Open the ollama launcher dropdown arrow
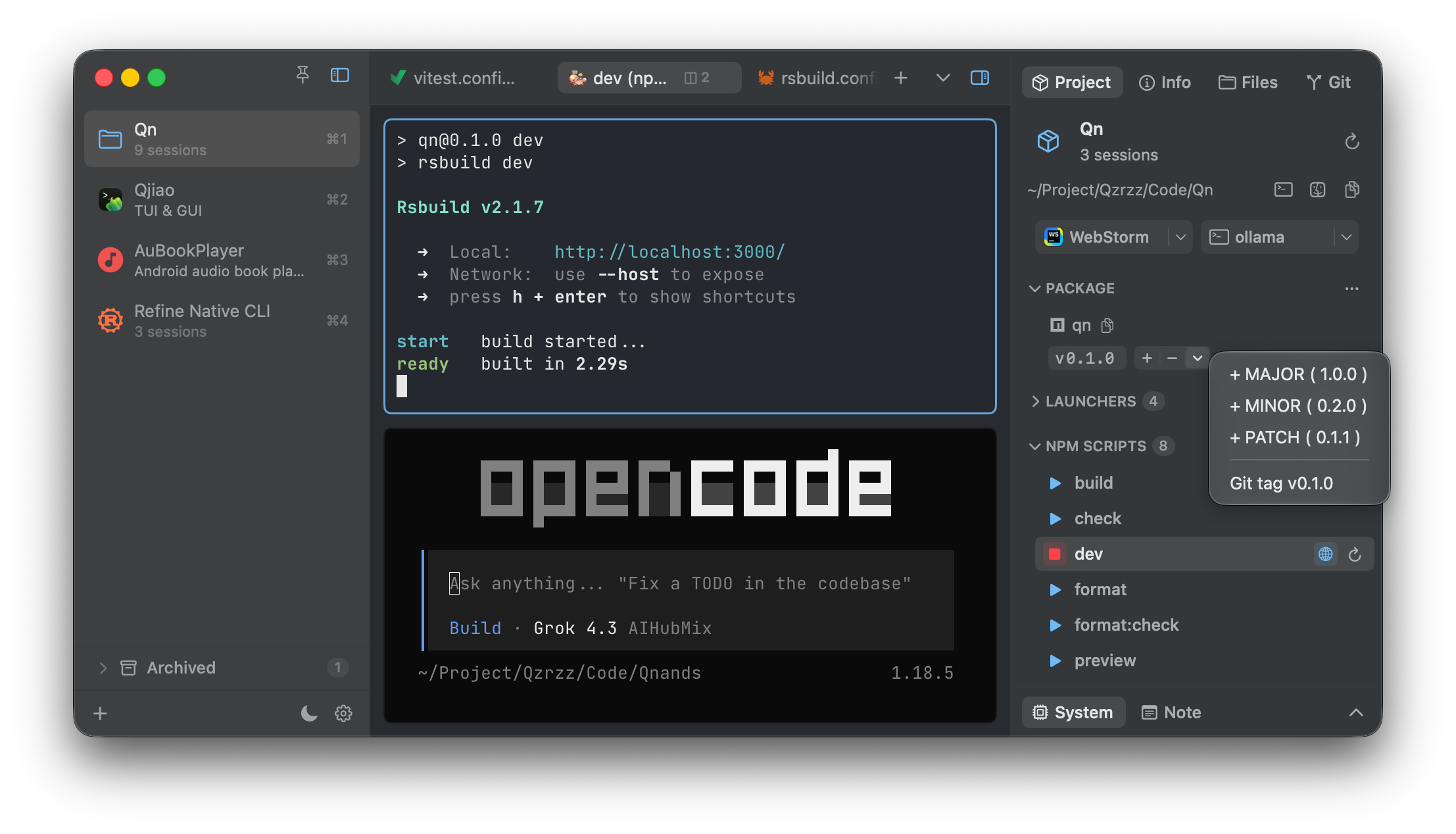 (1346, 237)
